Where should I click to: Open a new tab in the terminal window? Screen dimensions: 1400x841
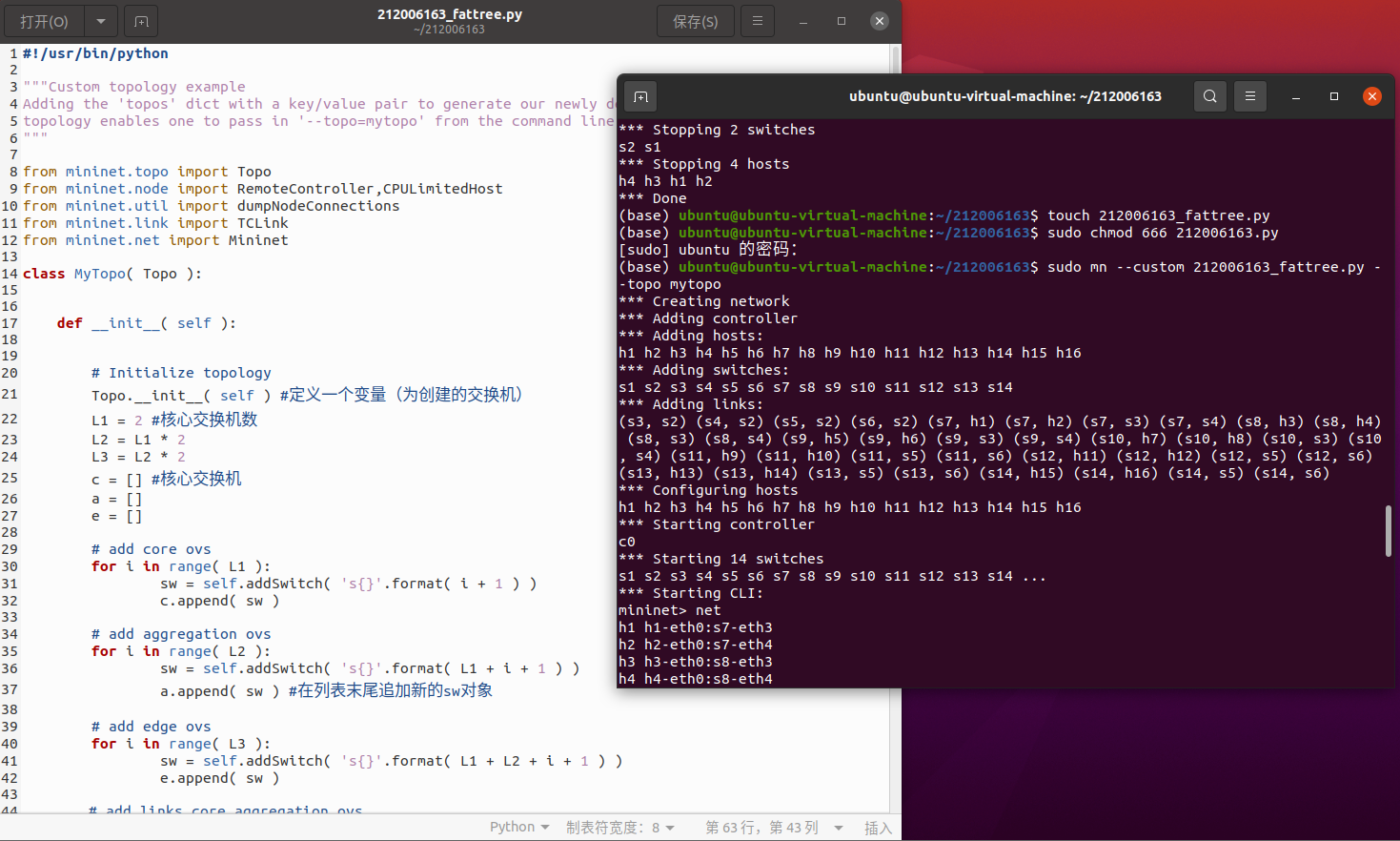[640, 96]
